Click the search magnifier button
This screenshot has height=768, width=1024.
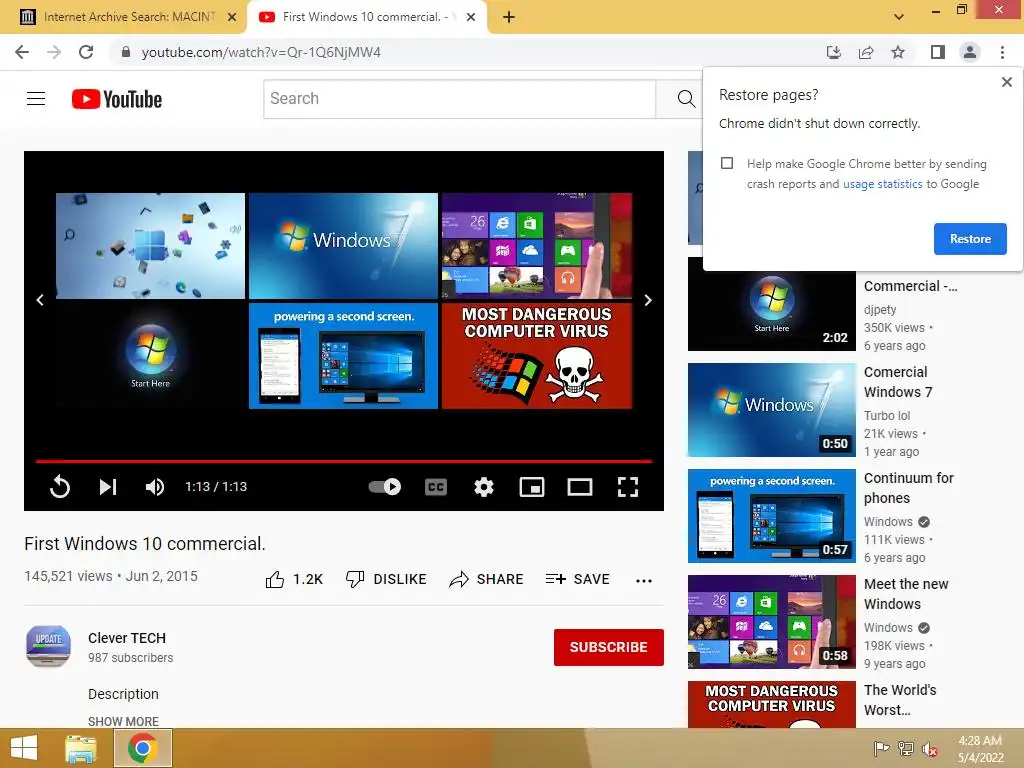click(x=686, y=99)
